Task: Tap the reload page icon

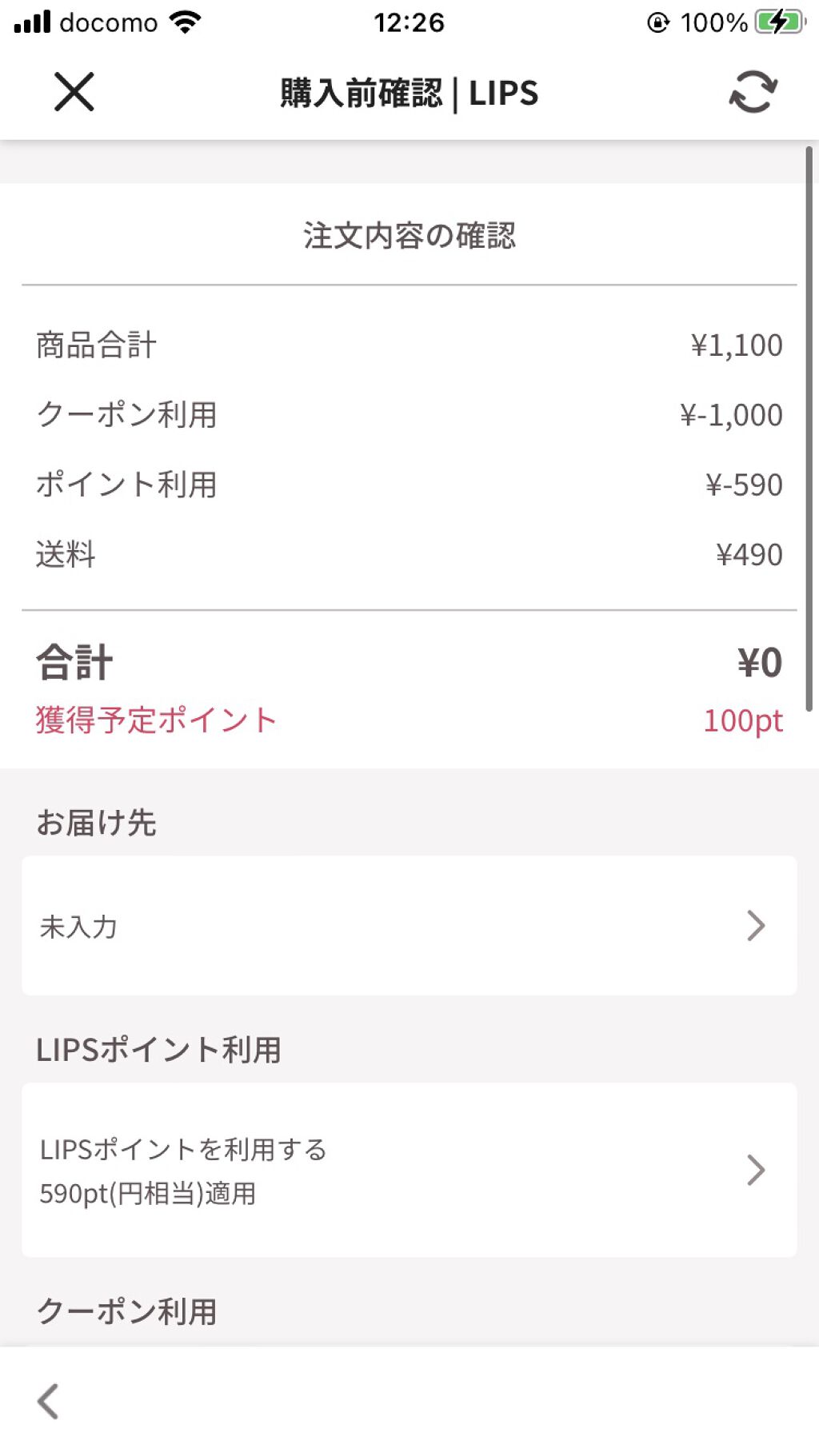Action: tap(753, 92)
